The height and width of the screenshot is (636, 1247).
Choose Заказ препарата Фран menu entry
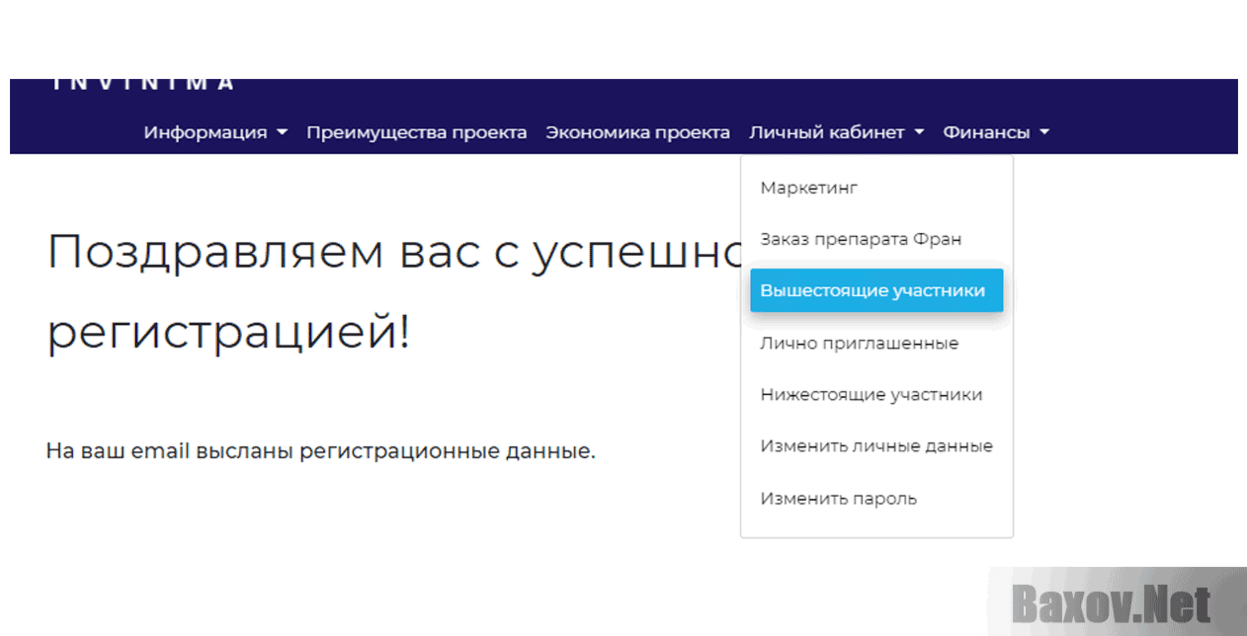(x=860, y=240)
